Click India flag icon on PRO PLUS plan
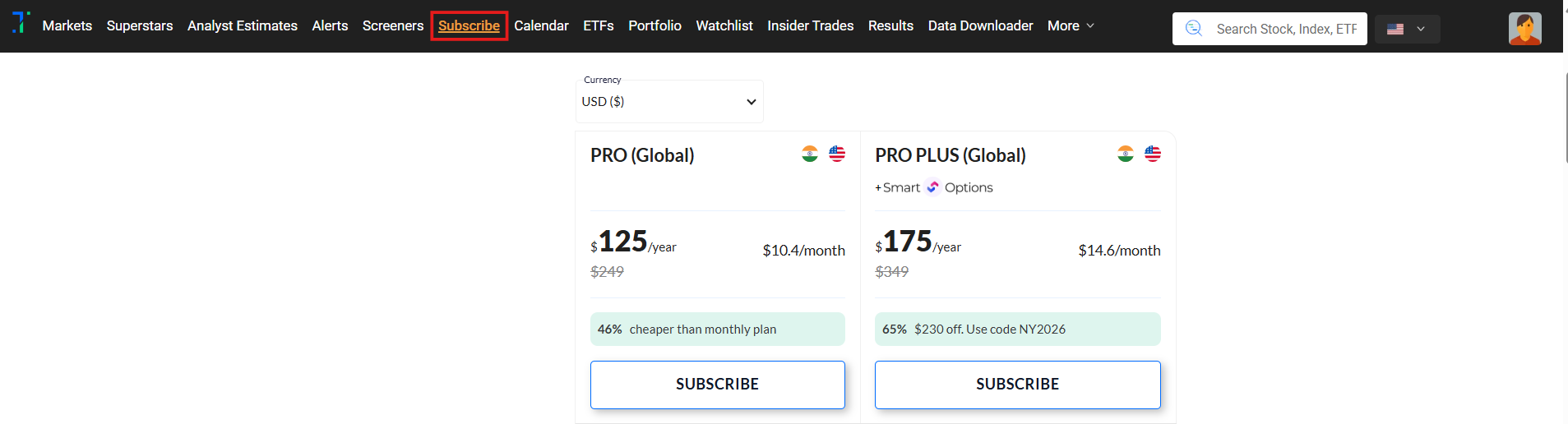 coord(1126,154)
